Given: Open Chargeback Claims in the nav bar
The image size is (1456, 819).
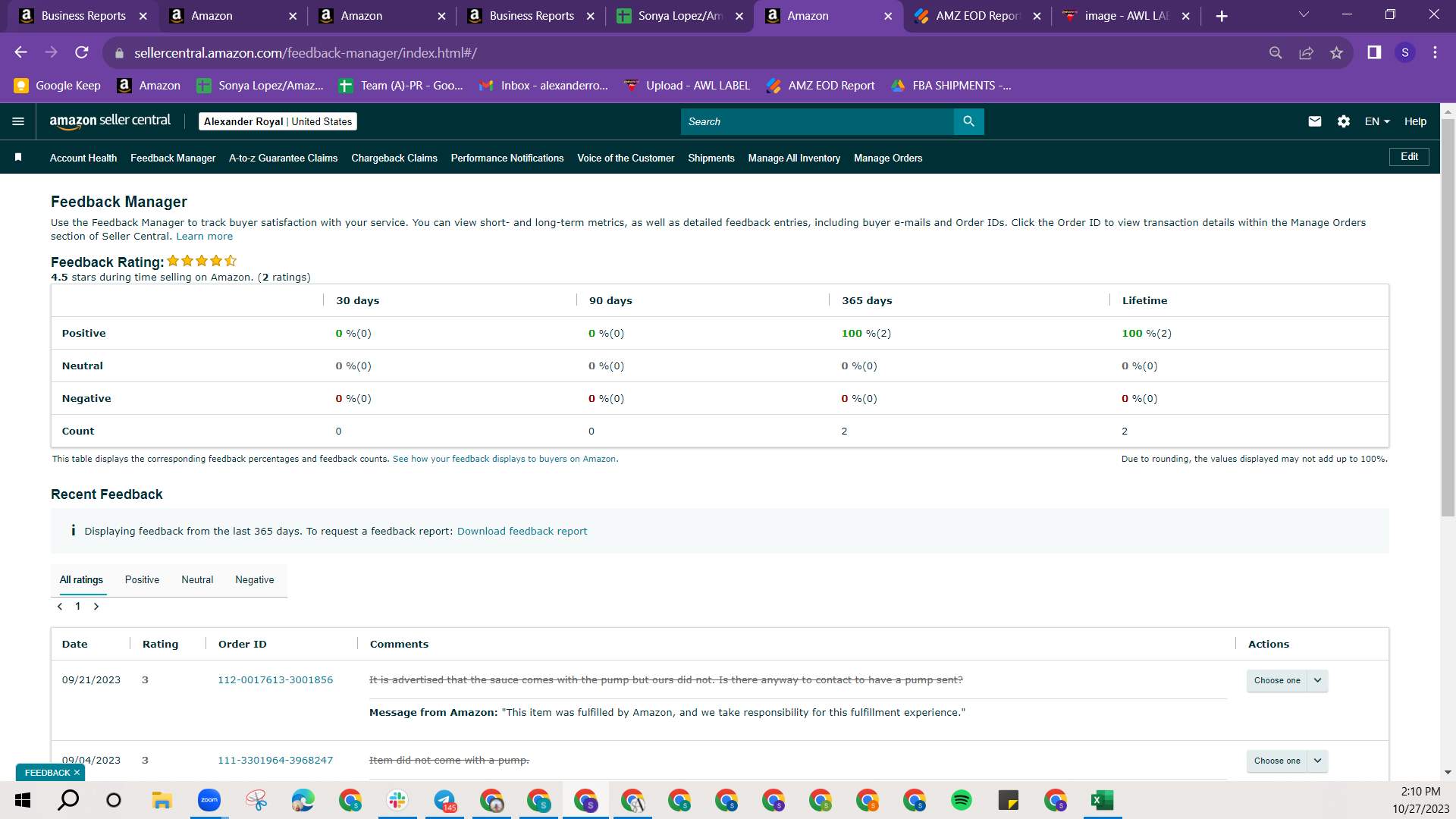Looking at the screenshot, I should [x=394, y=158].
